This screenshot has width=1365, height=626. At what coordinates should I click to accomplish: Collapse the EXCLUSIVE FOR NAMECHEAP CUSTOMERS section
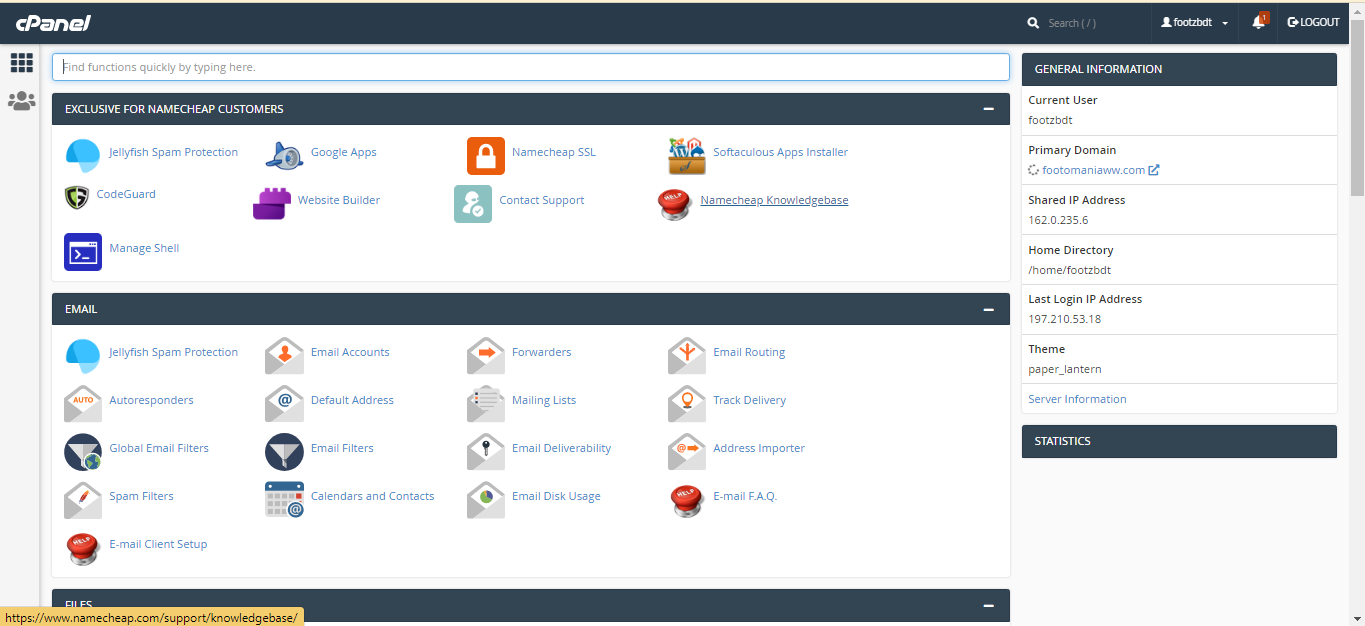(988, 108)
